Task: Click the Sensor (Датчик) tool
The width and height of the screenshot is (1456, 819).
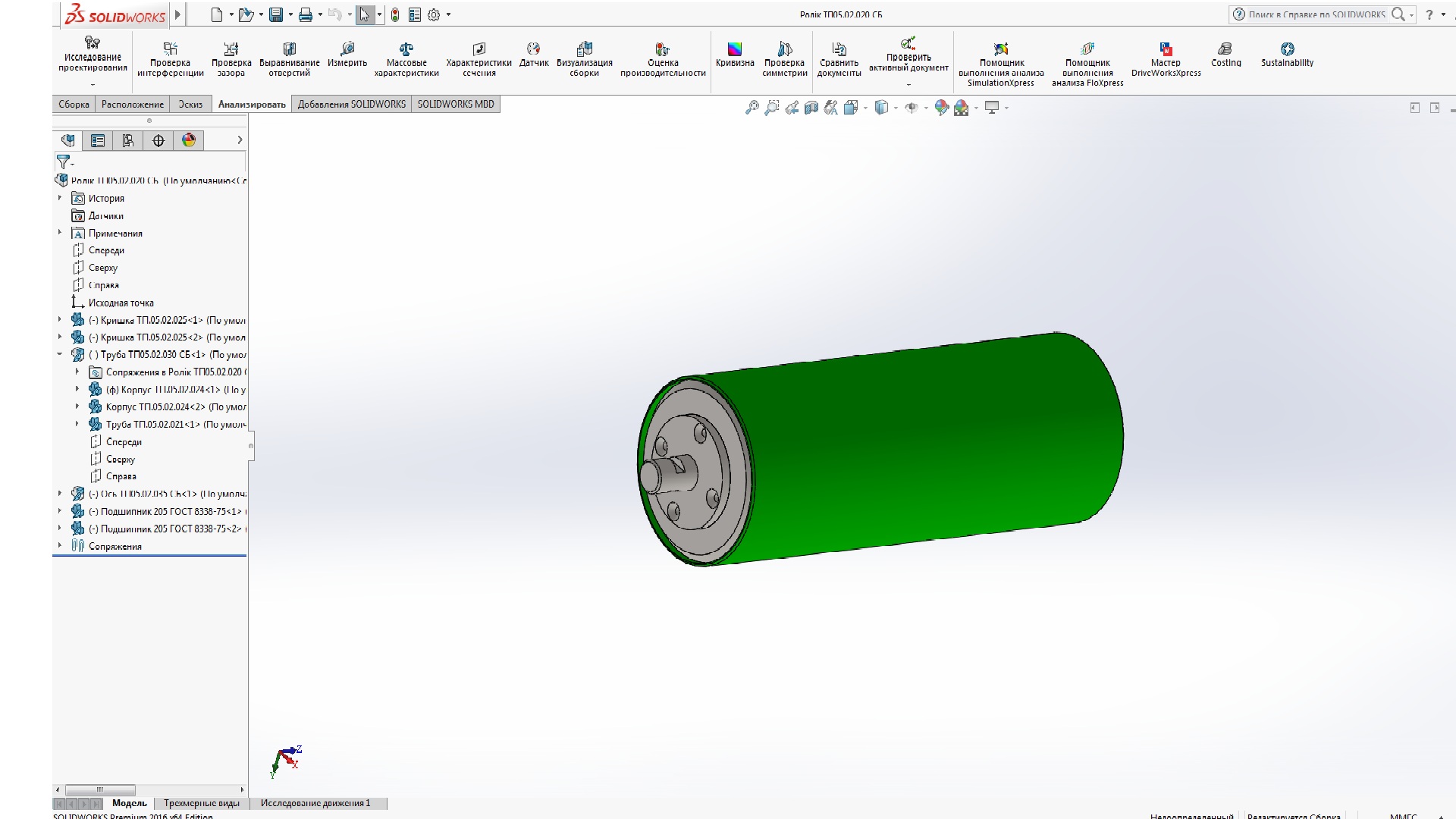Action: tap(534, 55)
